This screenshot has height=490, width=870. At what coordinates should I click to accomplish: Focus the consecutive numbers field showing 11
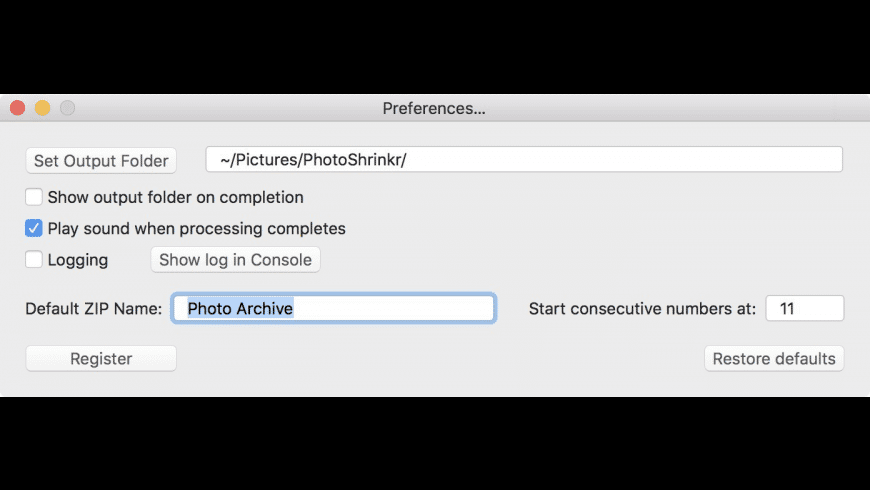(804, 309)
